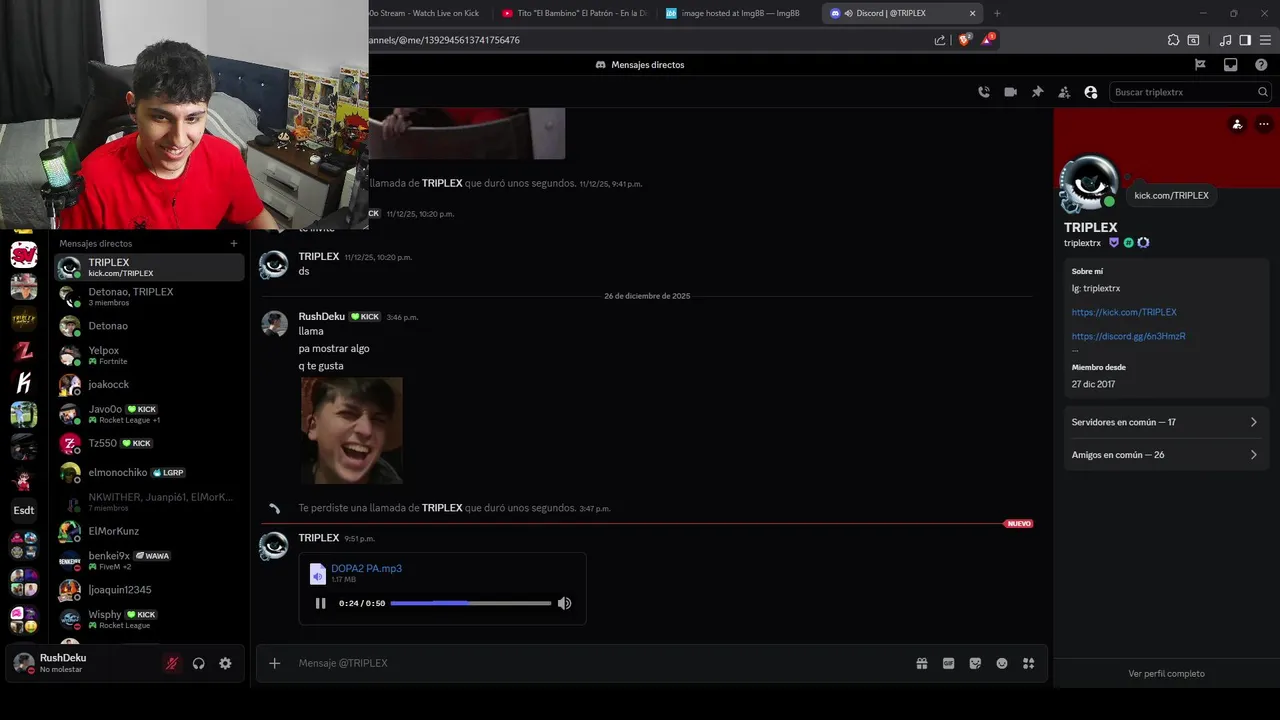This screenshot has height=720, width=1280.
Task: Open the GIF picker
Action: pyautogui.click(x=949, y=663)
